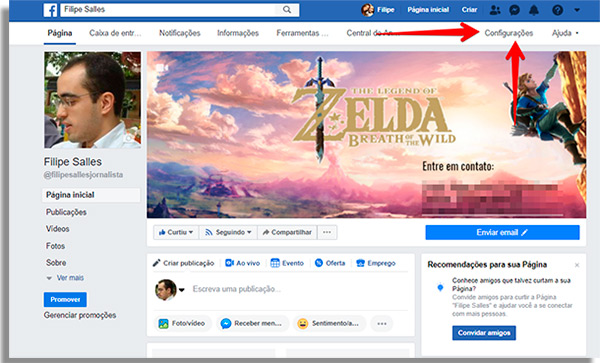
Task: Open the friend requests icon
Action: [x=495, y=10]
